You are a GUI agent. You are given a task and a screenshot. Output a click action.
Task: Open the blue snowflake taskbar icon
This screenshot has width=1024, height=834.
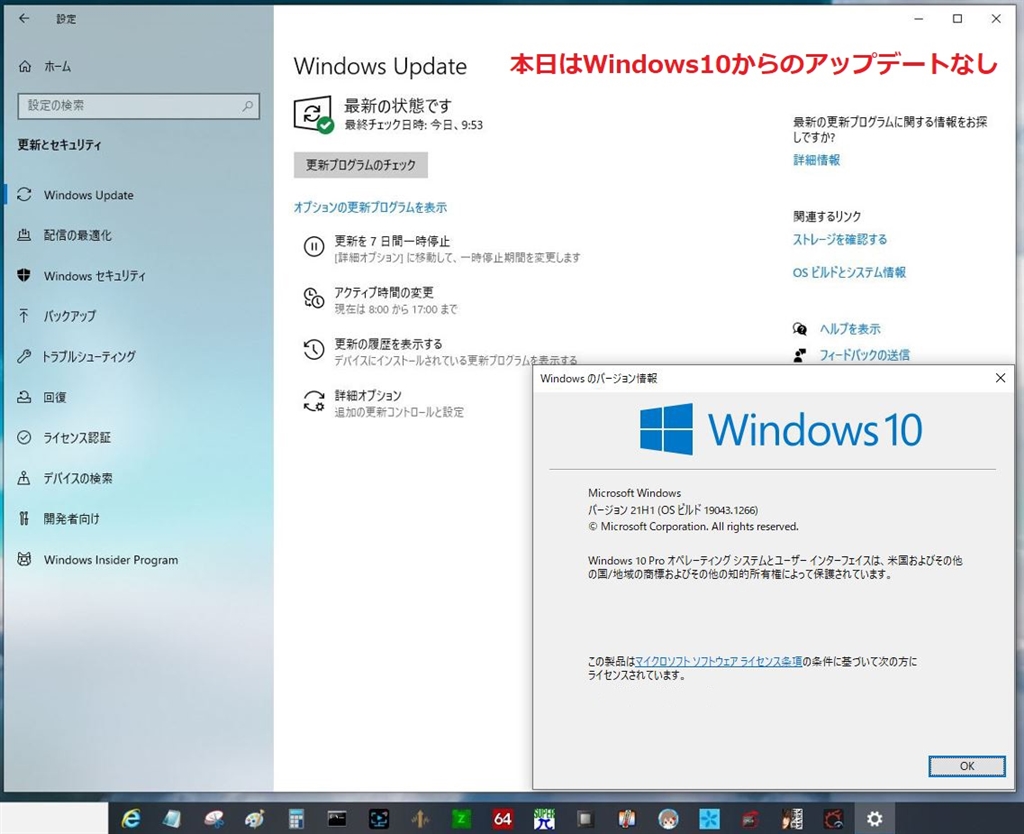tap(709, 818)
